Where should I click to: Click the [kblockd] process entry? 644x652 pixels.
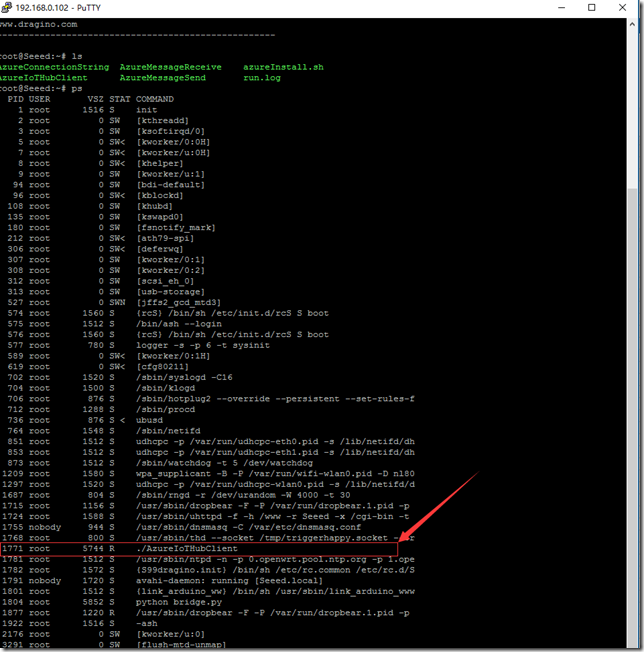click(160, 195)
